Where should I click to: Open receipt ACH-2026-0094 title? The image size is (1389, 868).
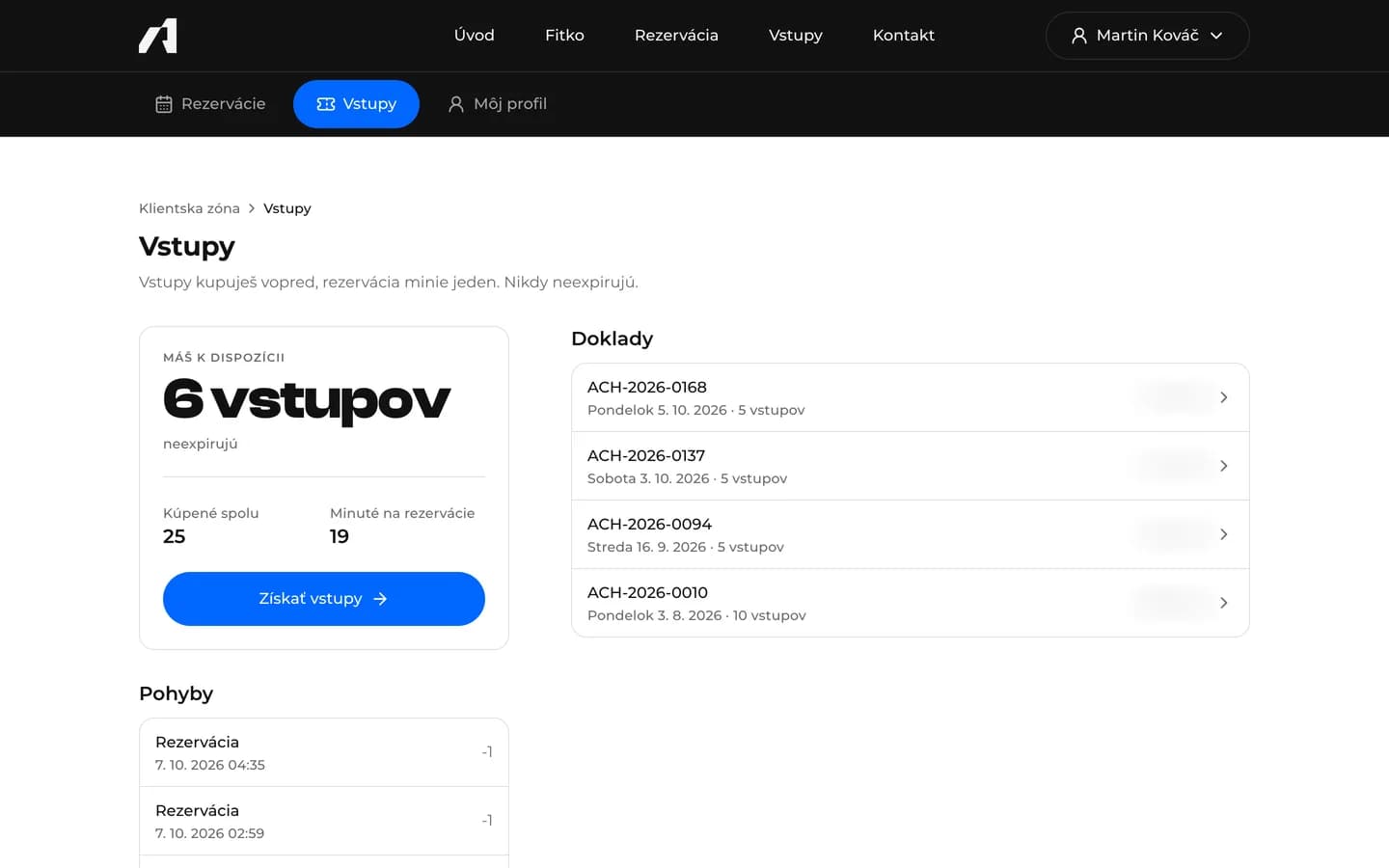649,524
